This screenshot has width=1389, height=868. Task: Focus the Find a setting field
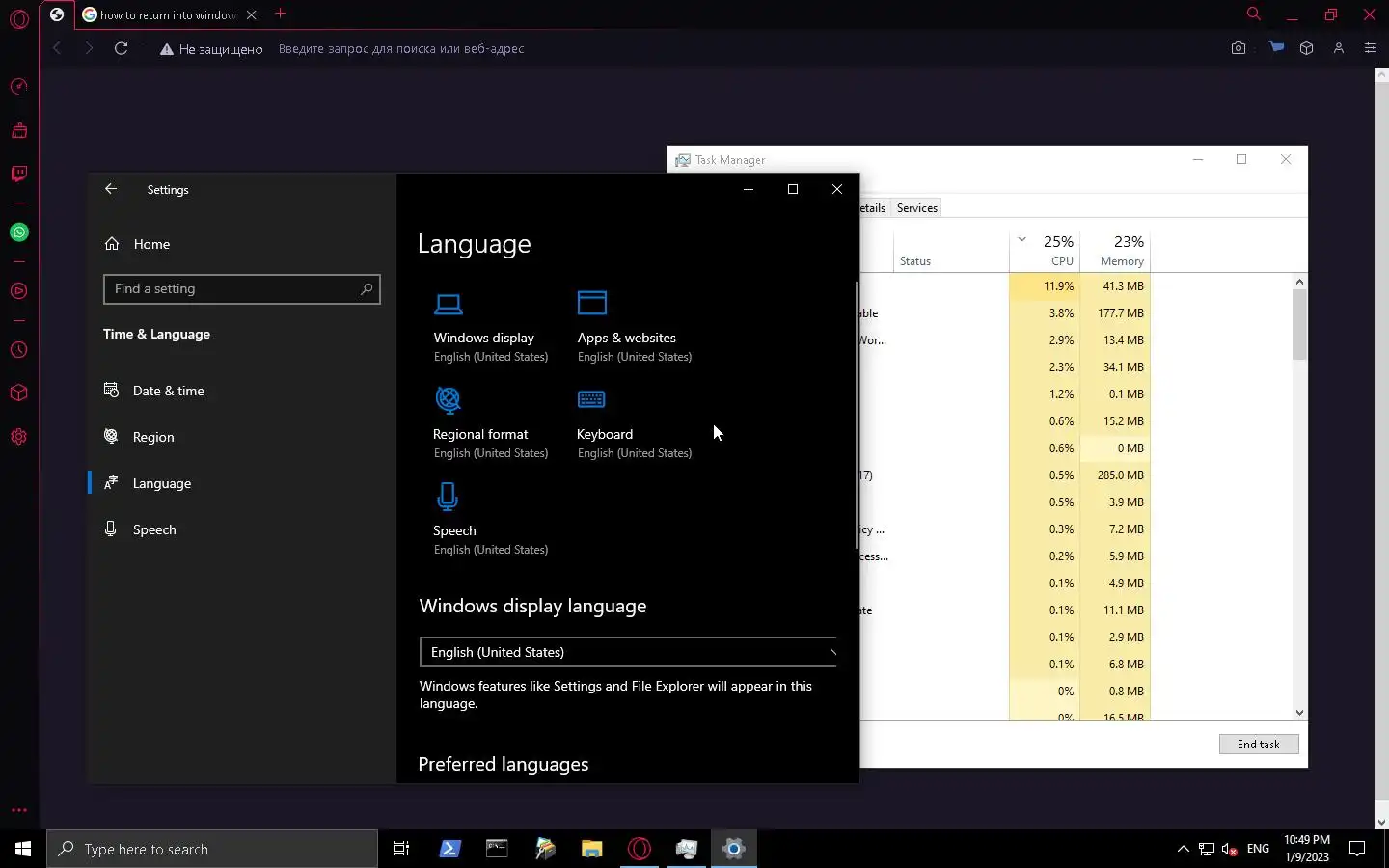tap(241, 288)
